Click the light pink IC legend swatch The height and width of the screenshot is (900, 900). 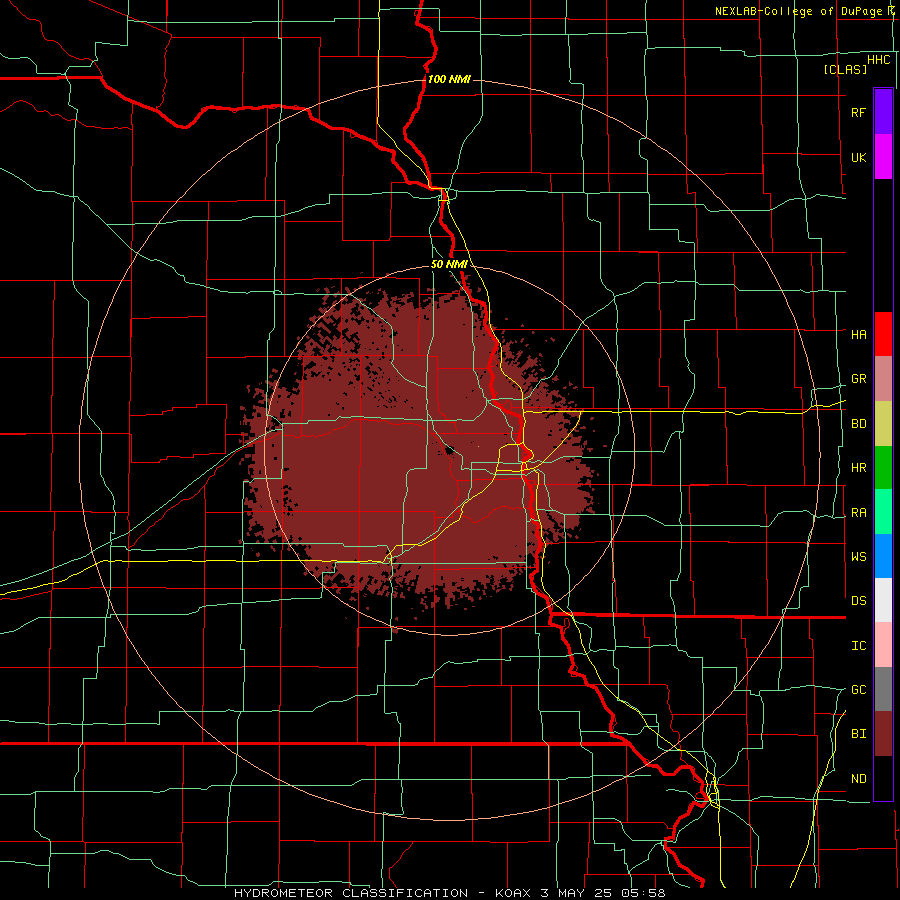coord(883,645)
